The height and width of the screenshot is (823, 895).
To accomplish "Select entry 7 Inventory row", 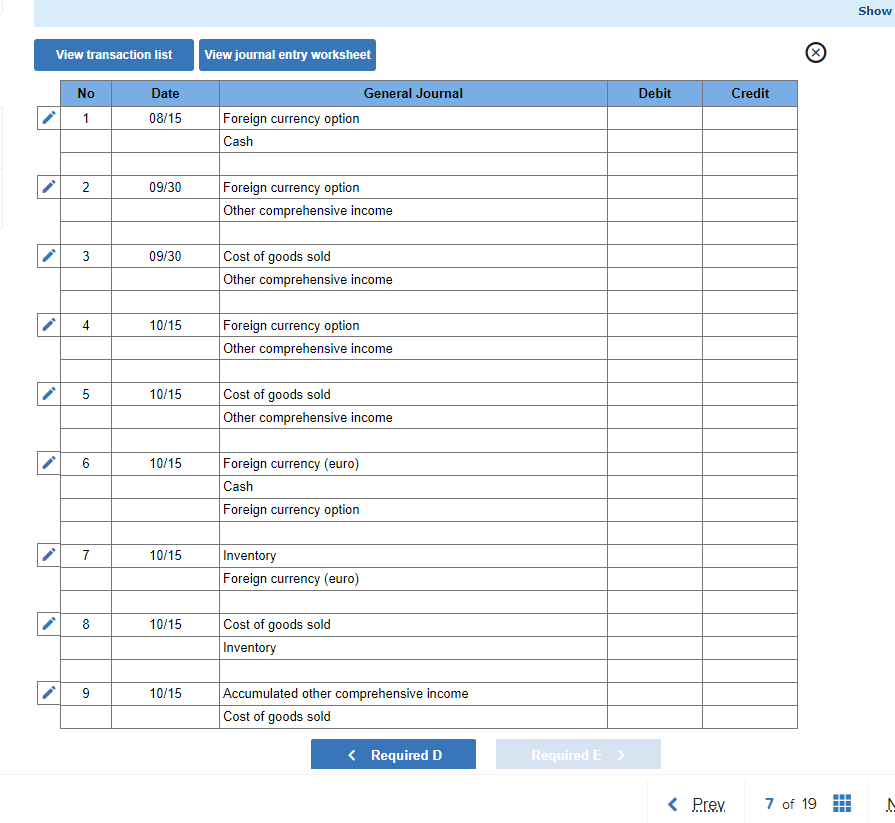I will (413, 555).
